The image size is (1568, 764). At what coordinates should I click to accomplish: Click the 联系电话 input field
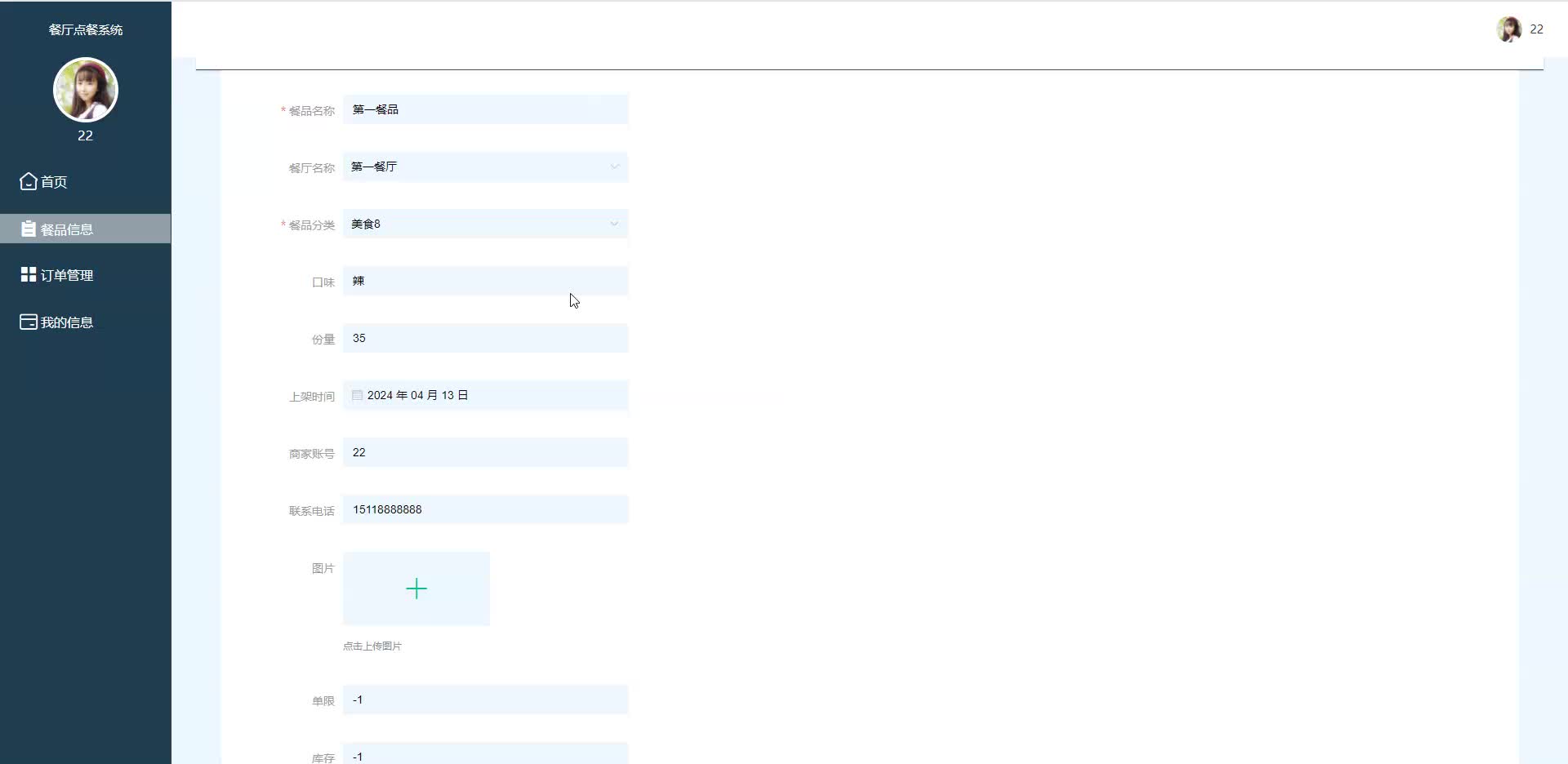(485, 509)
